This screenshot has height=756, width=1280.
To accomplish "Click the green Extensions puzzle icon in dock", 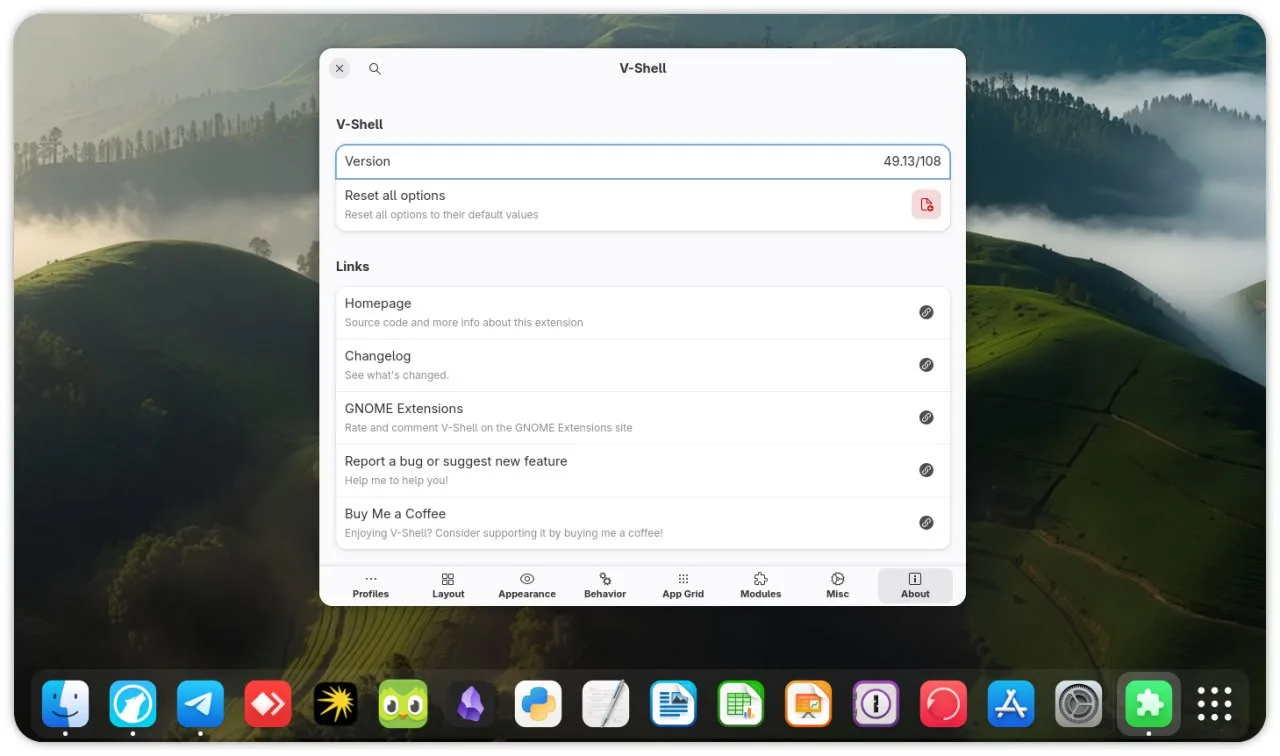I will click(1148, 704).
